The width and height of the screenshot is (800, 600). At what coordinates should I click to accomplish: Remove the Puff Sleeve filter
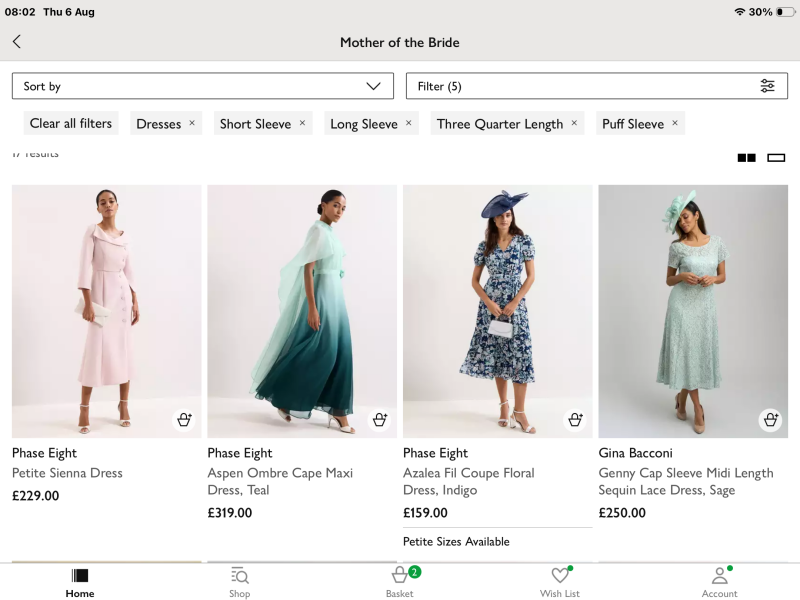pos(674,123)
